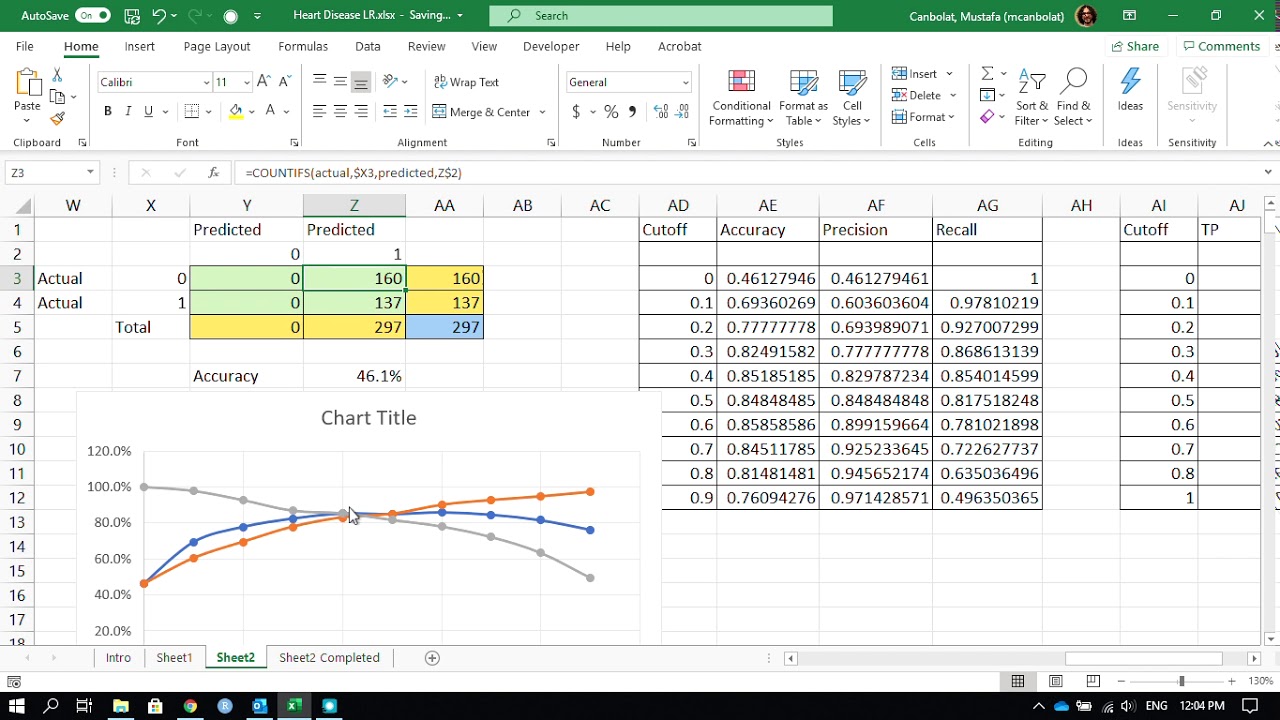Click the Borders icon

192,112
